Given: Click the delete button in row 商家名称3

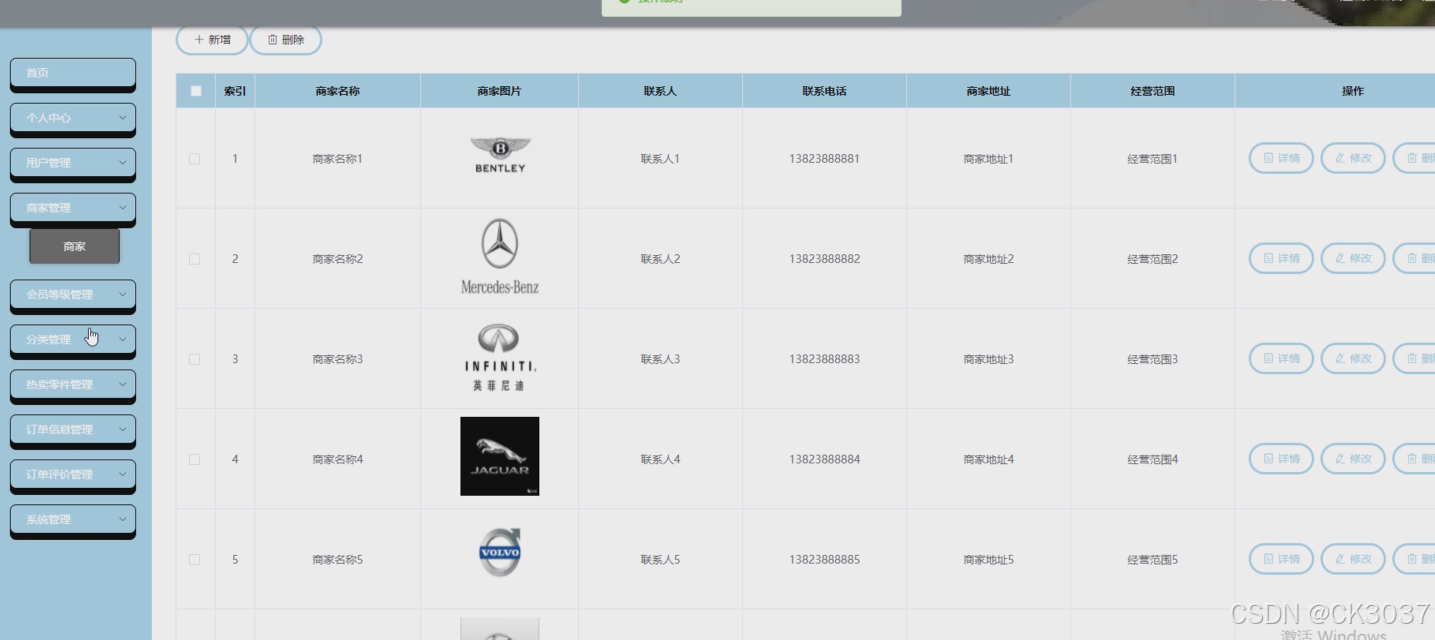Looking at the screenshot, I should click(1415, 358).
